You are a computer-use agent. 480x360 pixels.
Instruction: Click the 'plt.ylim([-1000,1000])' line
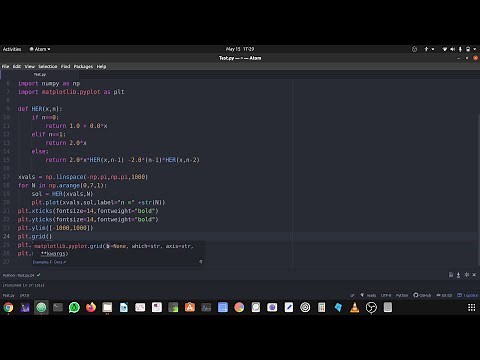(x=55, y=228)
